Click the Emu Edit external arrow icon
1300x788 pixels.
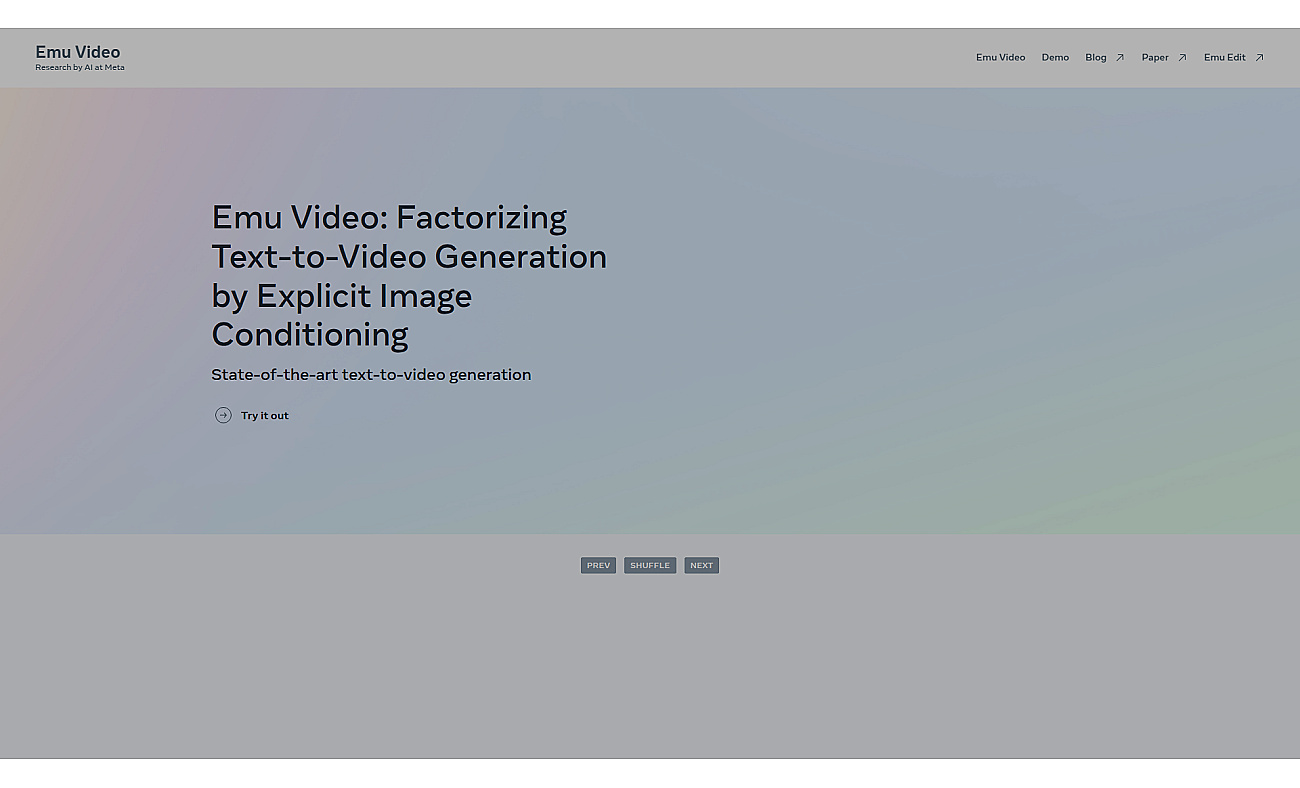click(1259, 58)
